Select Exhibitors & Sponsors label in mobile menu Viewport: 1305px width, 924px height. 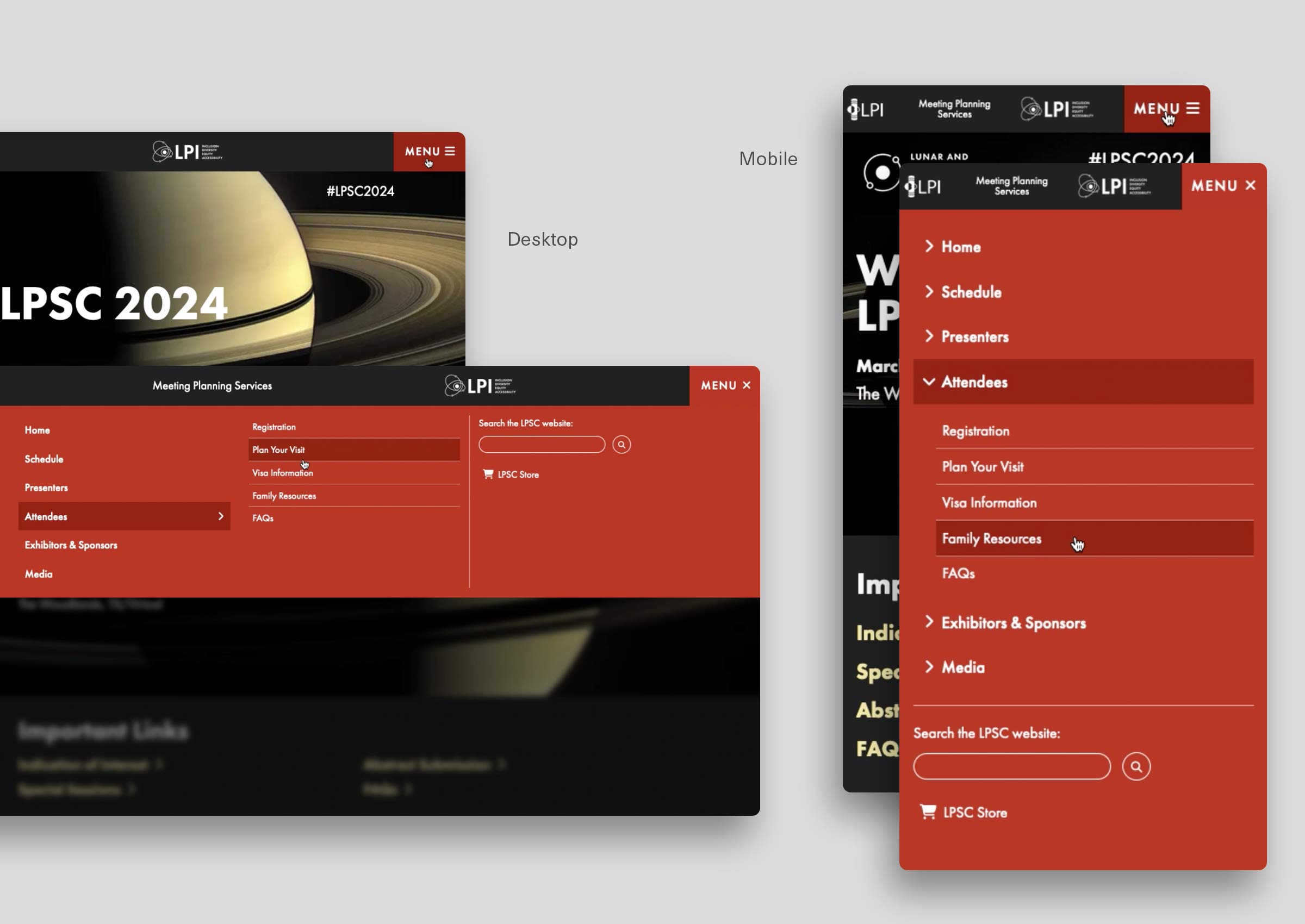1014,623
